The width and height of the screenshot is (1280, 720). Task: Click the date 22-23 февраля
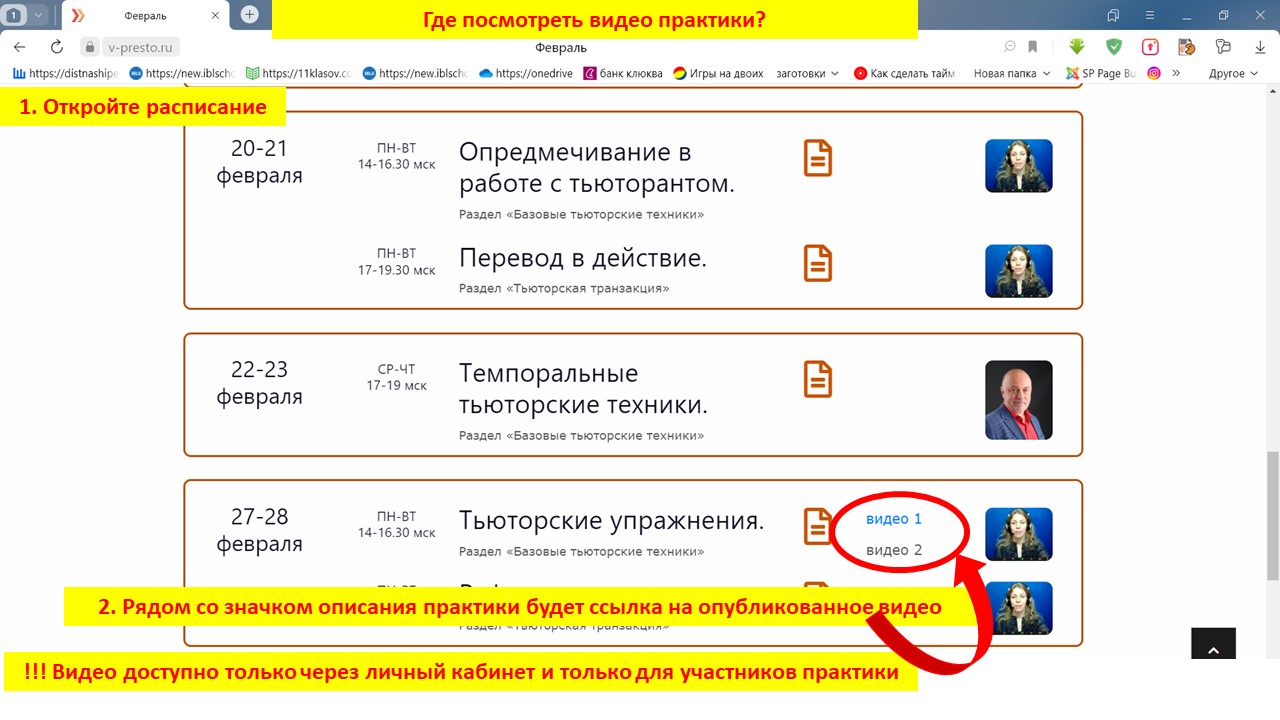click(x=260, y=383)
